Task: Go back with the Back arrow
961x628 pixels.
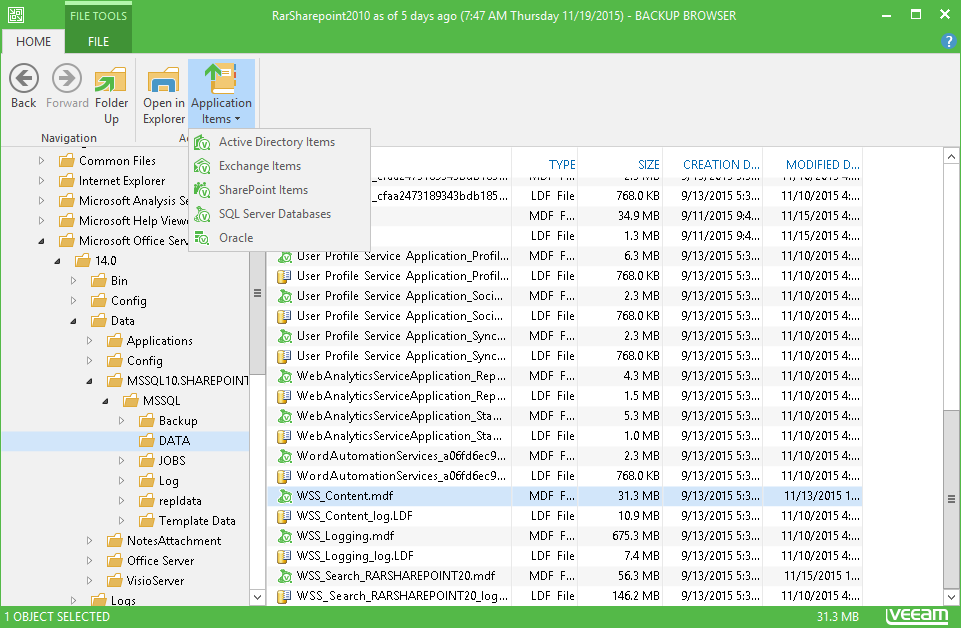Action: tap(24, 86)
